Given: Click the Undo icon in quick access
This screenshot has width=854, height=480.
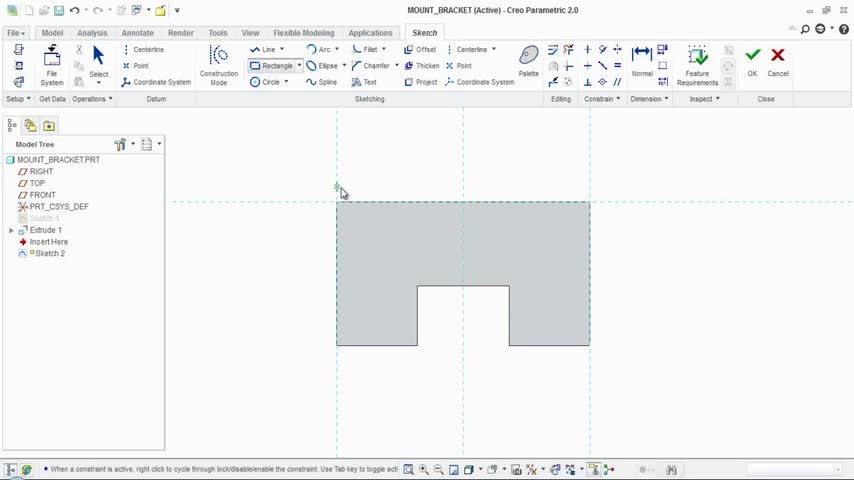Looking at the screenshot, I should 75,10.
